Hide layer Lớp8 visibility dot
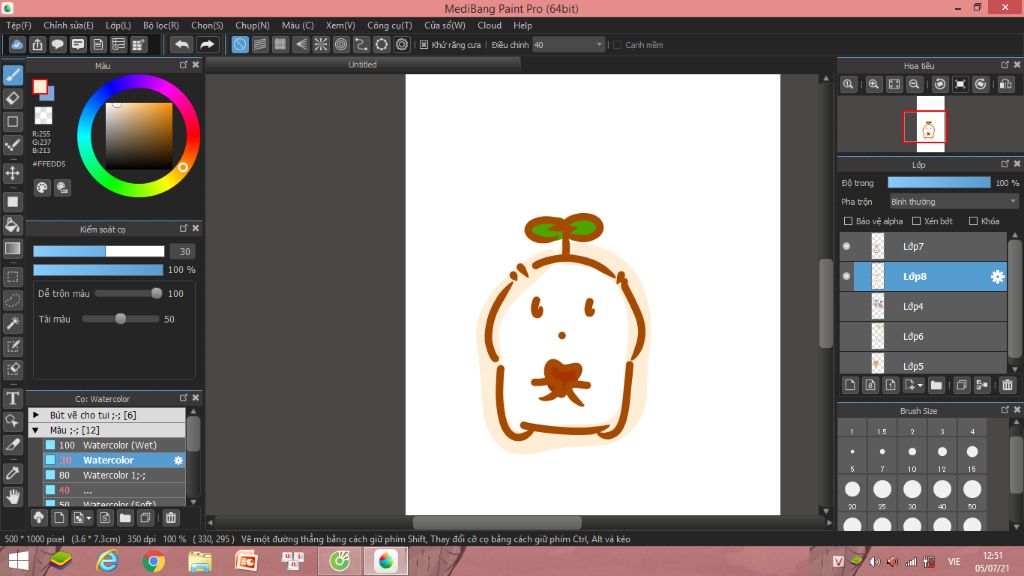This screenshot has height=576, width=1024. coord(846,276)
